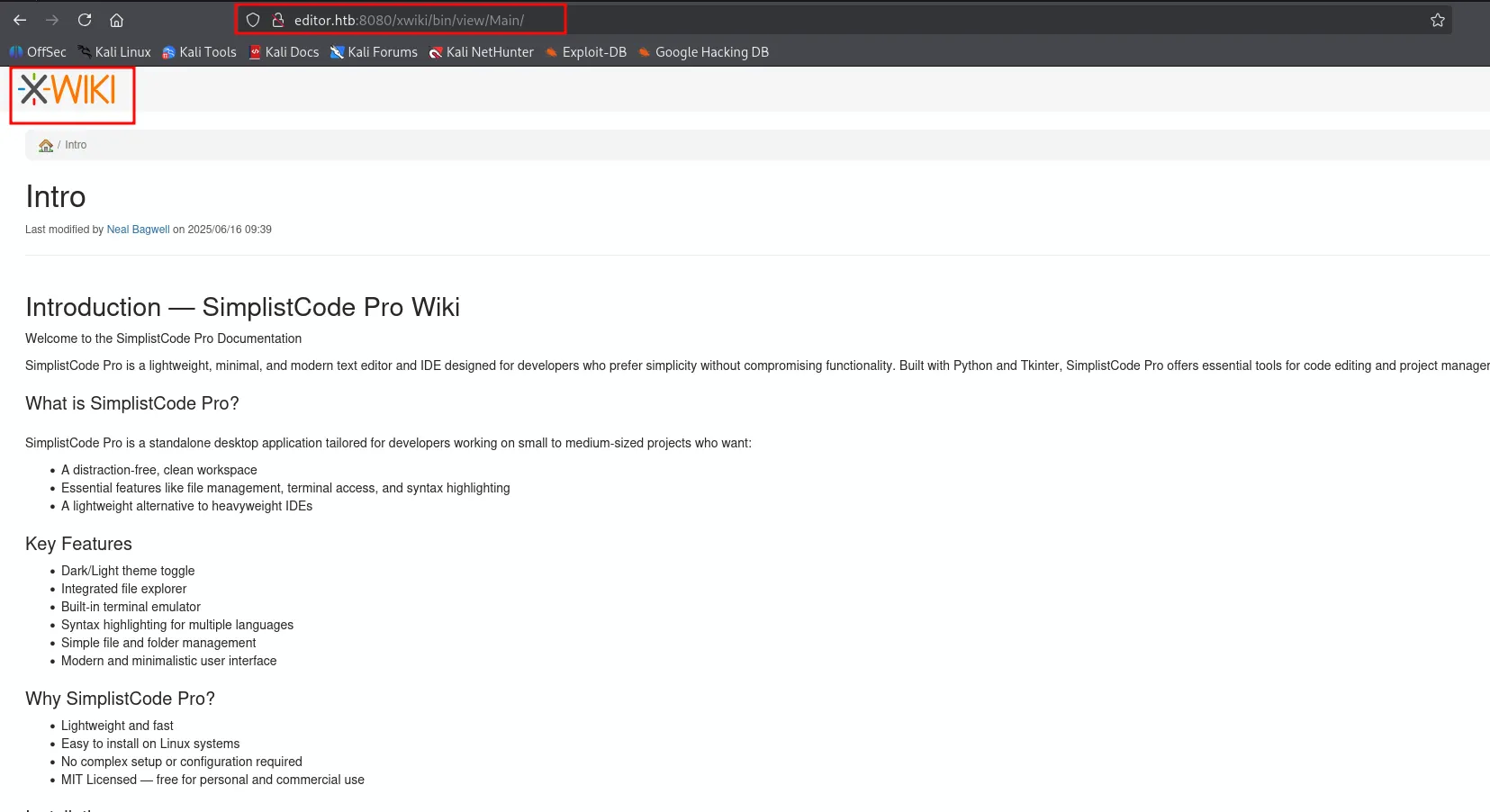Click the 'Why SimplistCode Pro?' heading

pyautogui.click(x=121, y=699)
